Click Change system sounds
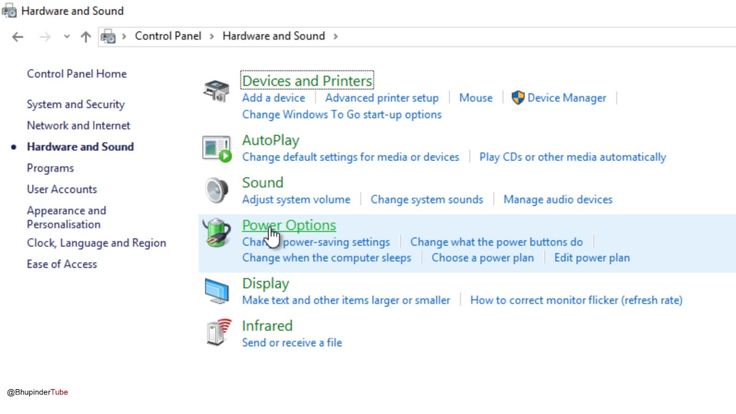This screenshot has height=414, width=736. (427, 199)
